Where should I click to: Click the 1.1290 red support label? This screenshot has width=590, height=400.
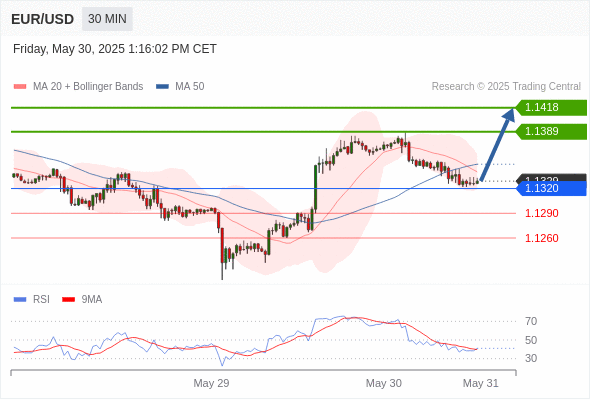click(542, 213)
